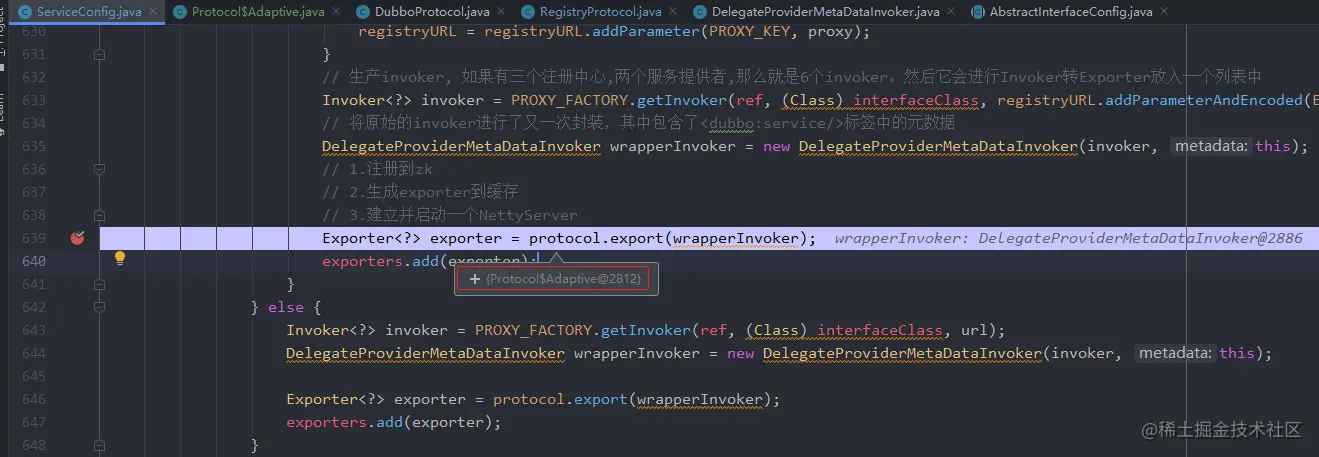Click addParameterAndEncoded on line 633
This screenshot has width=1319, height=457.
tap(1204, 100)
